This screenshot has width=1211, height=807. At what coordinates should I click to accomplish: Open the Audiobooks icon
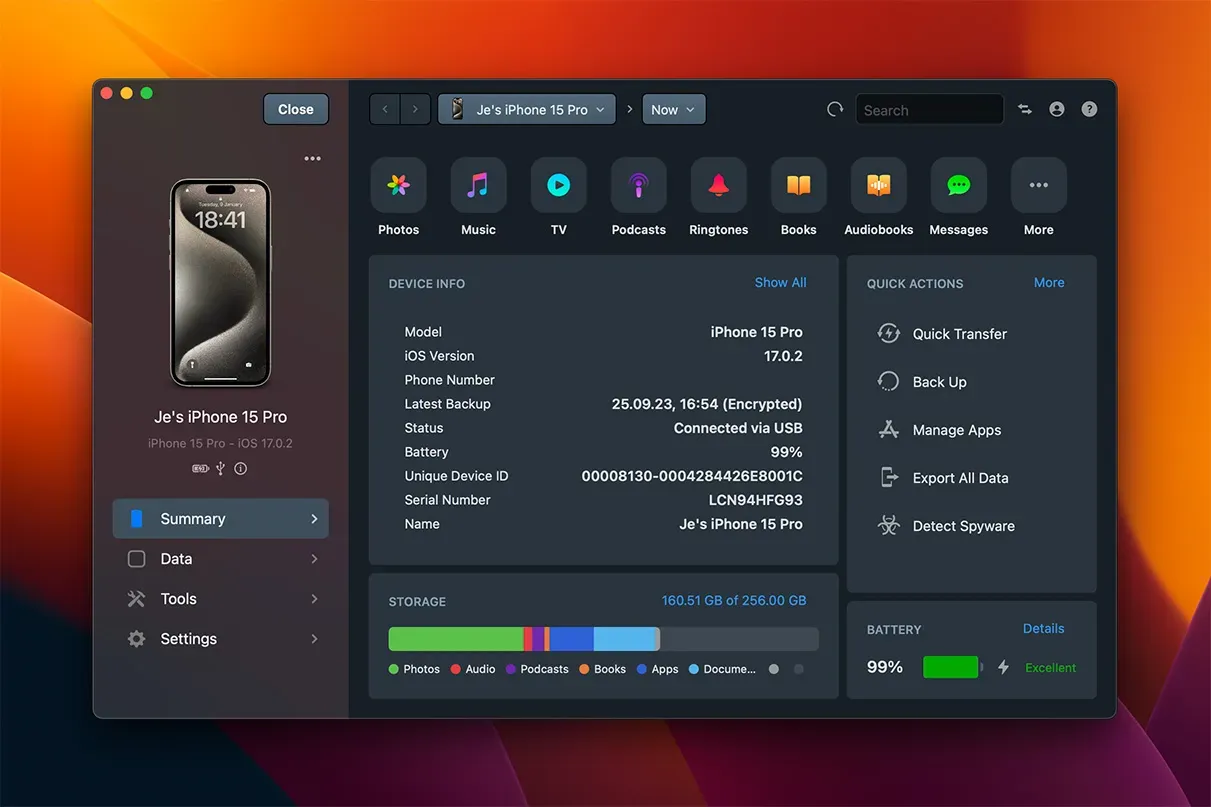[878, 186]
